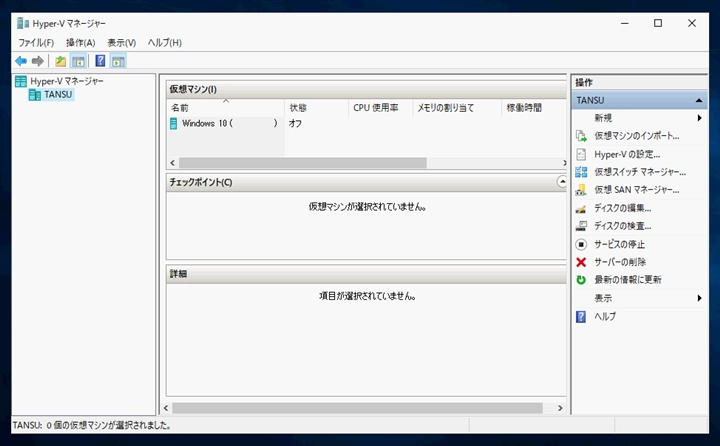The height and width of the screenshot is (446, 720).
Task: Click the Windows 10 virtual machine icon
Action: coord(174,123)
